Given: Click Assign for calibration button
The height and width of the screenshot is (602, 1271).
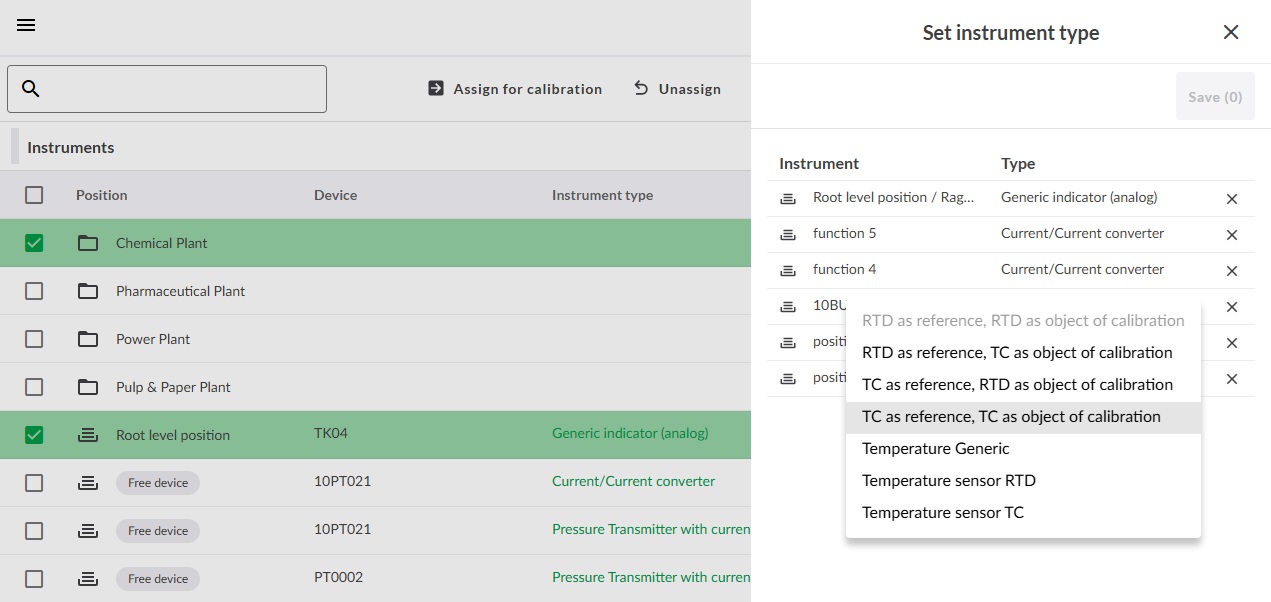Looking at the screenshot, I should (515, 89).
